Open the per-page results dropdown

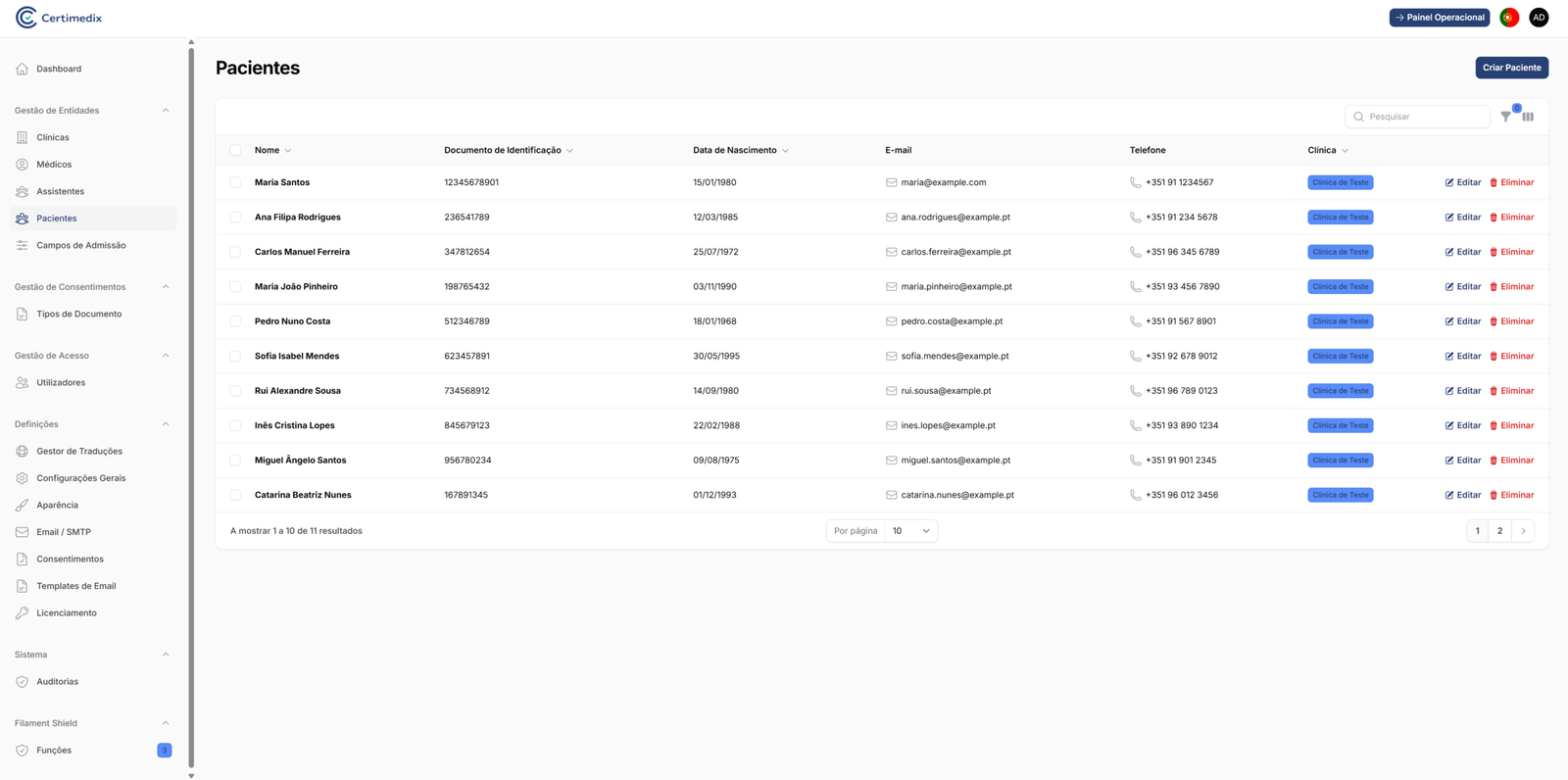(x=910, y=531)
